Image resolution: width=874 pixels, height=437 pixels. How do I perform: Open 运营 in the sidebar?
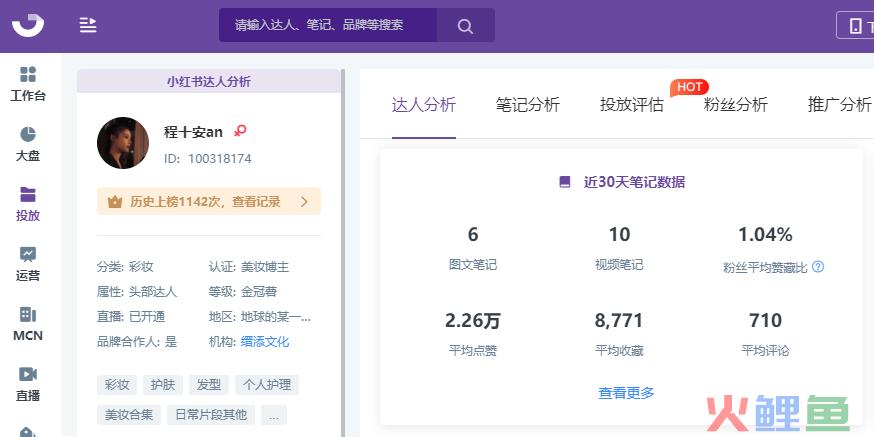[28, 264]
